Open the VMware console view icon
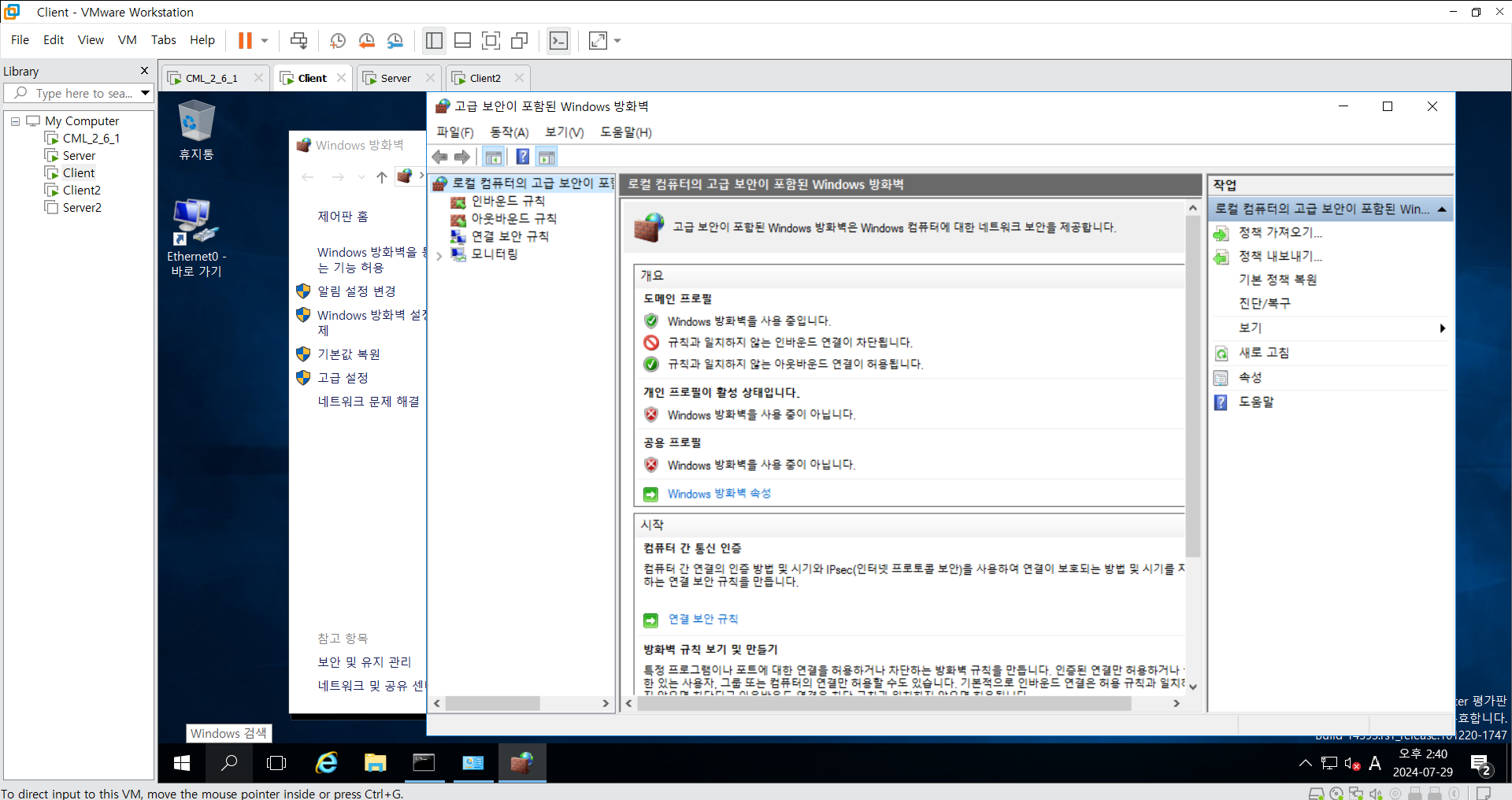 pyautogui.click(x=558, y=40)
